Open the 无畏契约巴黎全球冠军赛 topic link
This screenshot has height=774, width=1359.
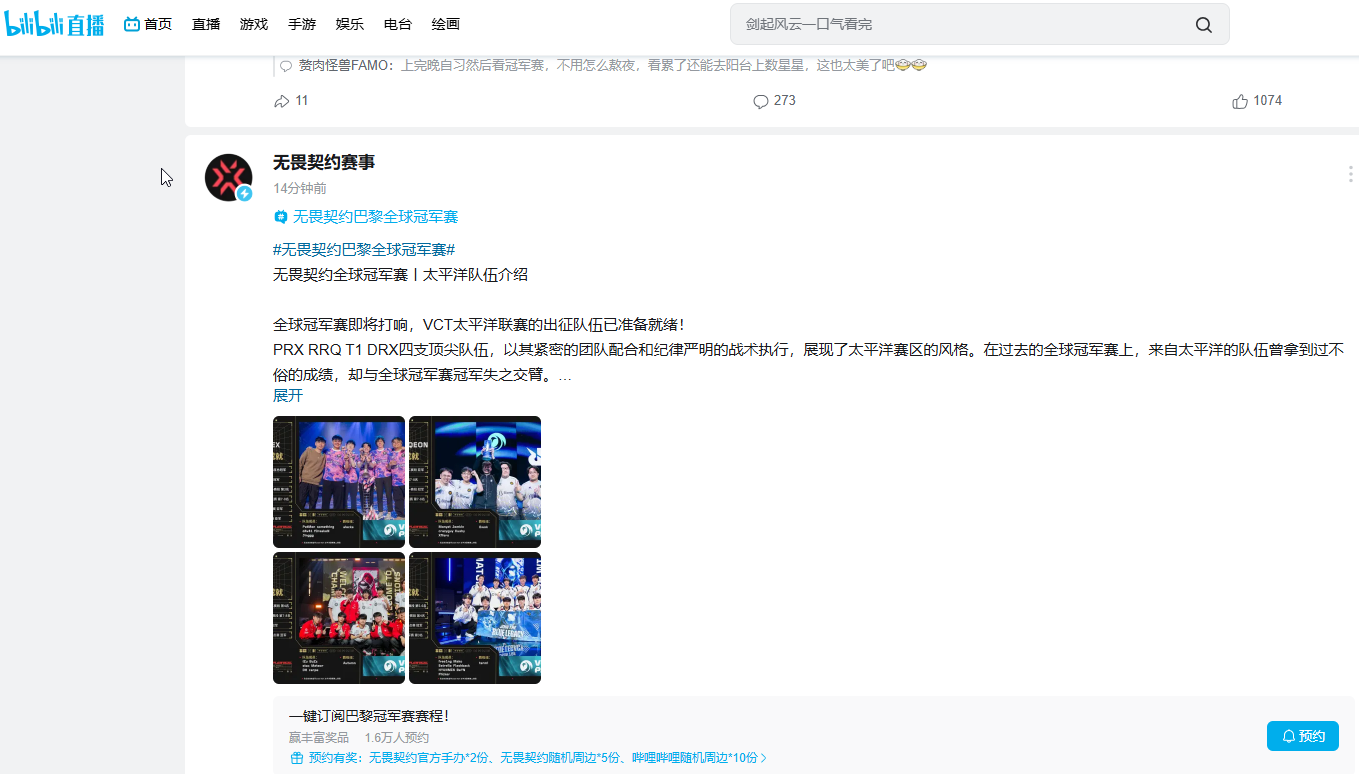click(x=374, y=217)
